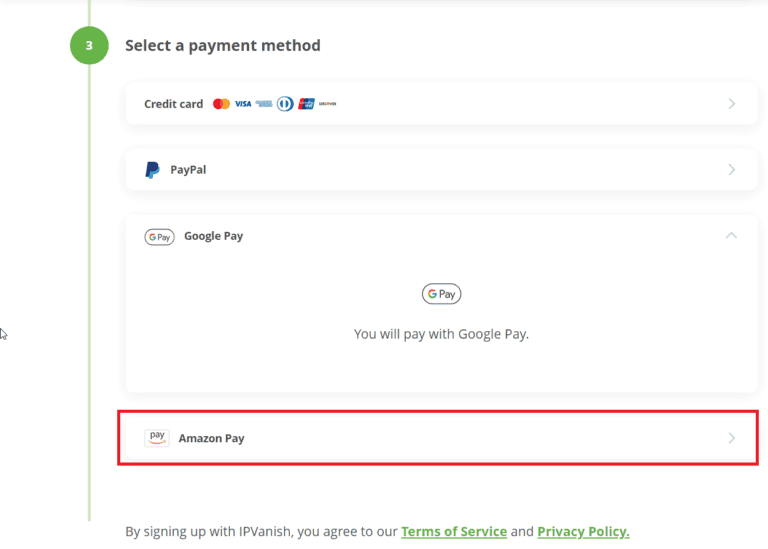Collapse the Google Pay section chevron
The image size is (768, 549).
pos(731,236)
